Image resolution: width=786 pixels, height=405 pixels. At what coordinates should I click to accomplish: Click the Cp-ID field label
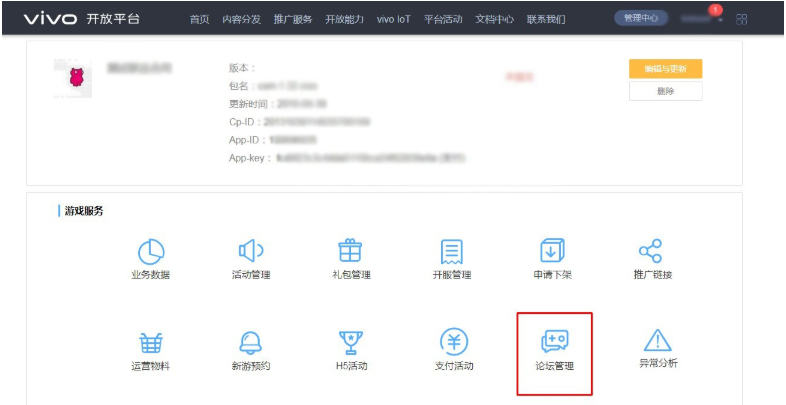tap(243, 122)
